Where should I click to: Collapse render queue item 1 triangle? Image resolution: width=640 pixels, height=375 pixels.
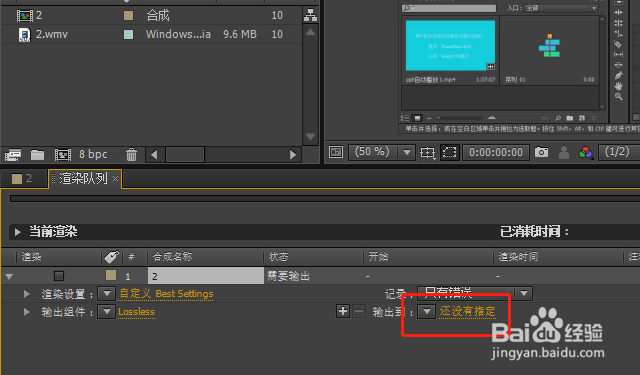9,277
